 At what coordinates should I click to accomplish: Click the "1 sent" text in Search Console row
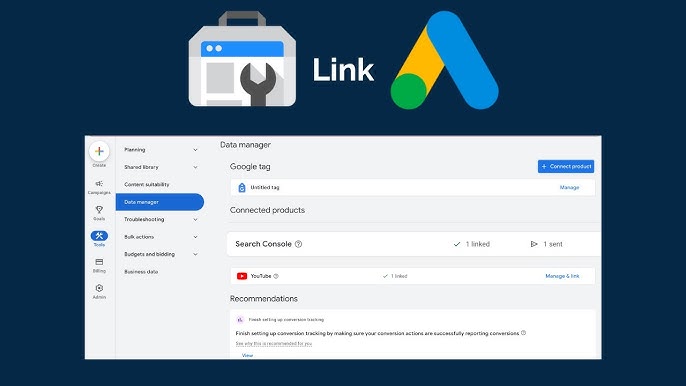[x=553, y=244]
